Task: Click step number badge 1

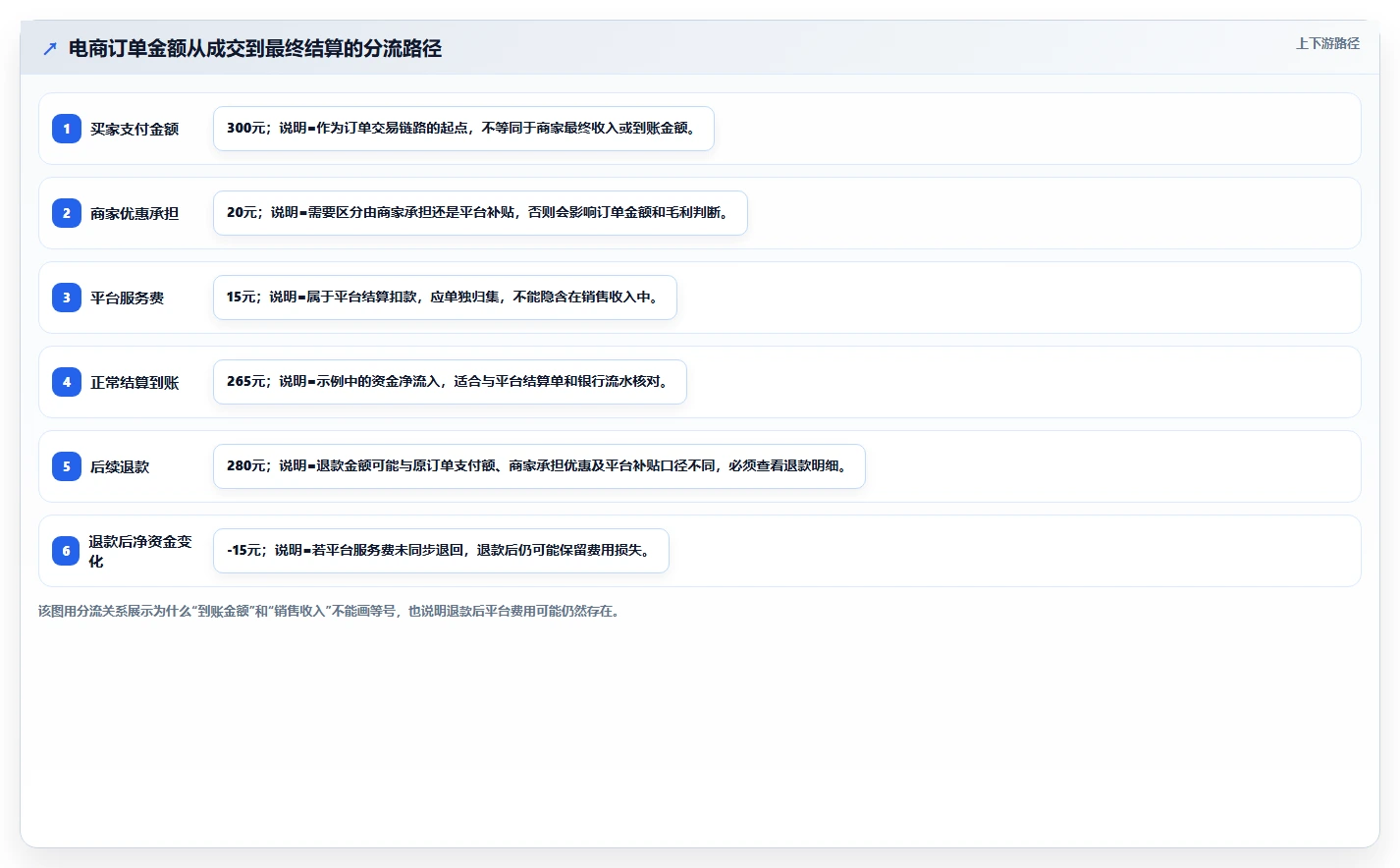Action: click(67, 129)
